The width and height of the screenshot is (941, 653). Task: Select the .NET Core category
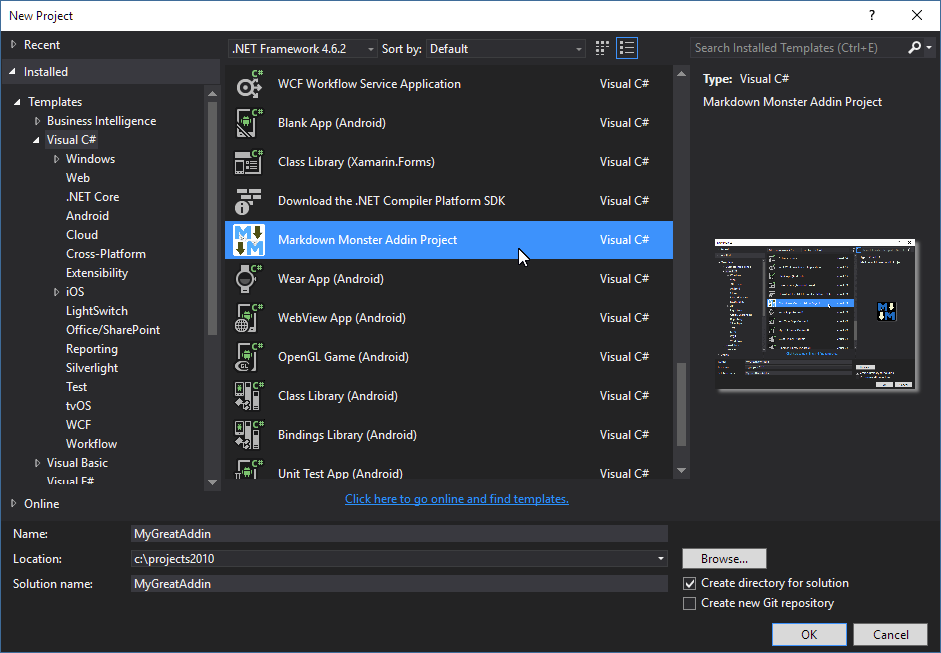(x=92, y=197)
